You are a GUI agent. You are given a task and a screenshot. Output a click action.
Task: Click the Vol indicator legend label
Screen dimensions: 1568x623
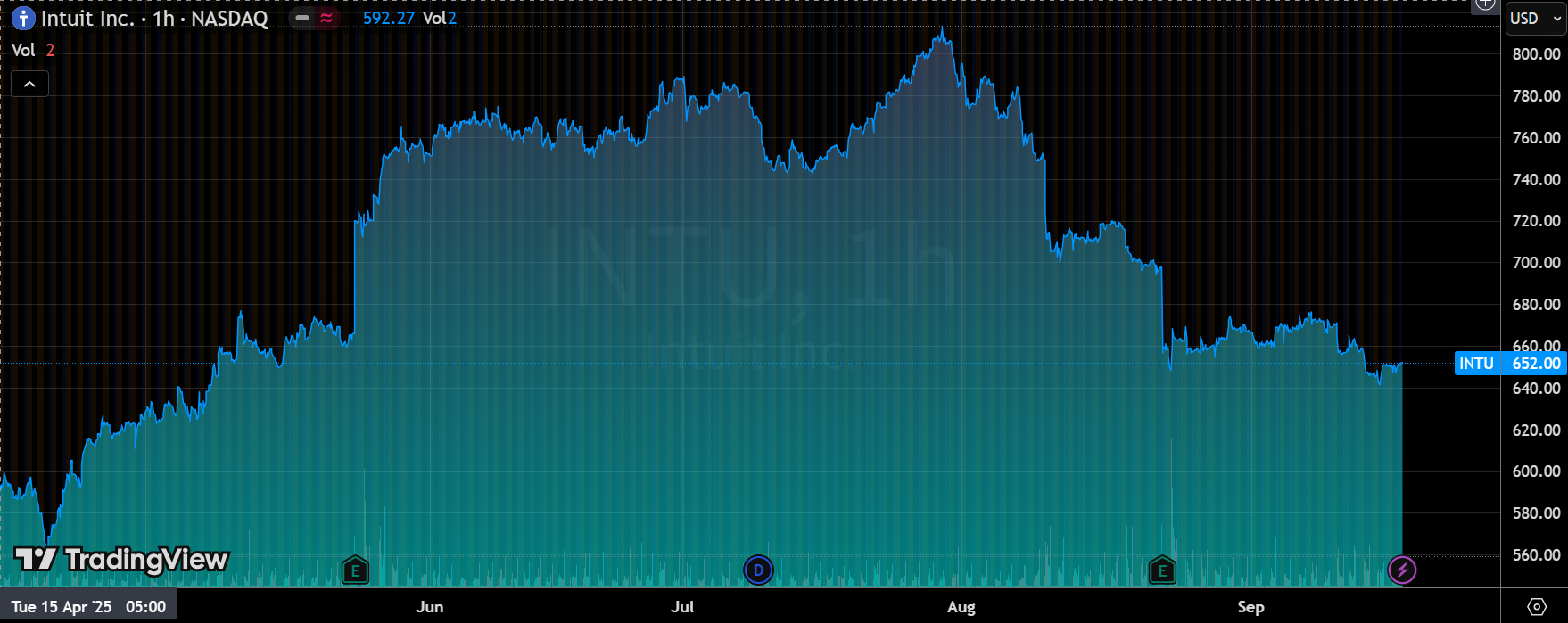click(23, 50)
